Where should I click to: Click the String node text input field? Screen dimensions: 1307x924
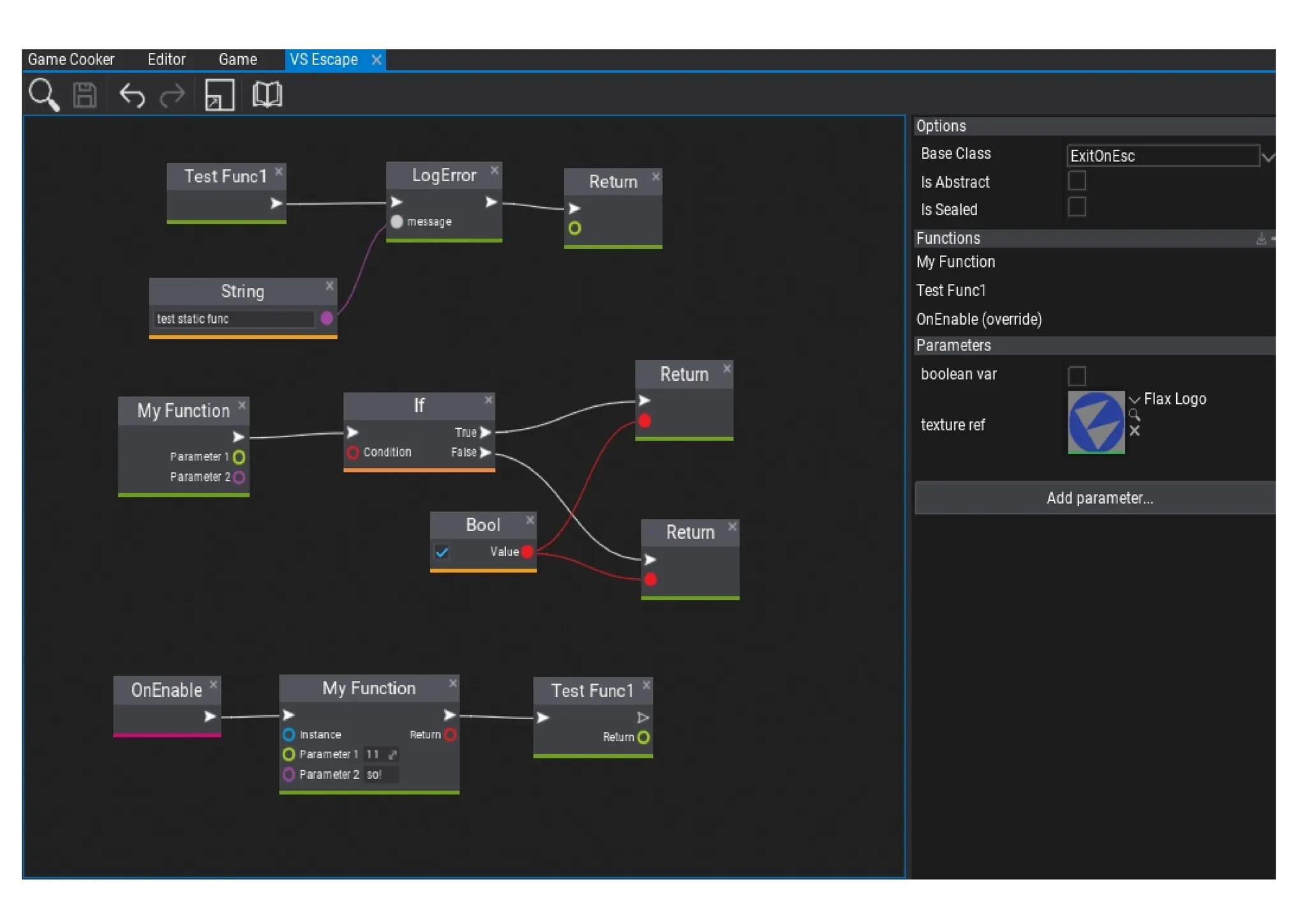coord(234,318)
